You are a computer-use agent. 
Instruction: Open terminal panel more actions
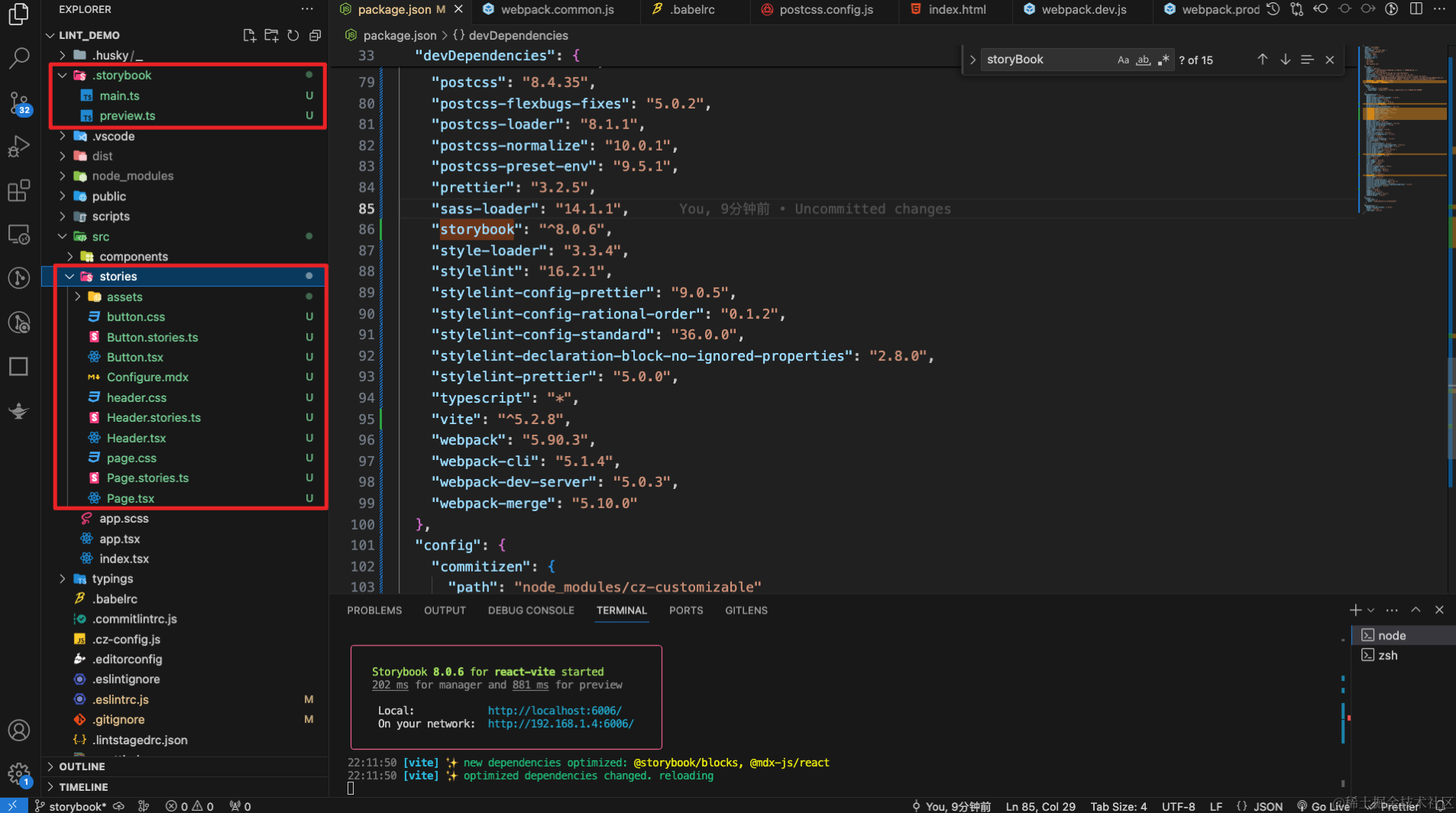coord(1392,610)
